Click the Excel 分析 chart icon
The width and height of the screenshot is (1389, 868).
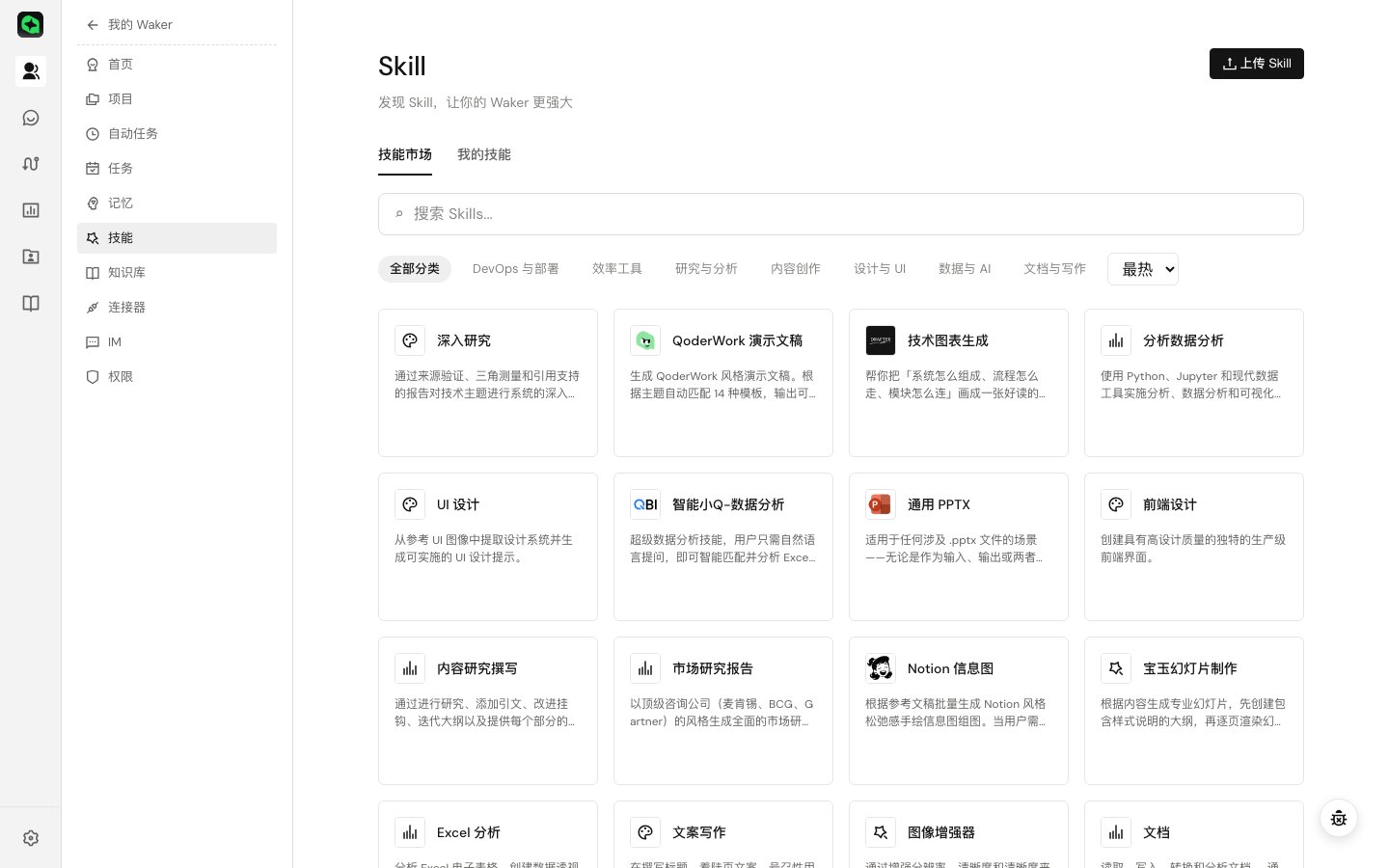410,832
